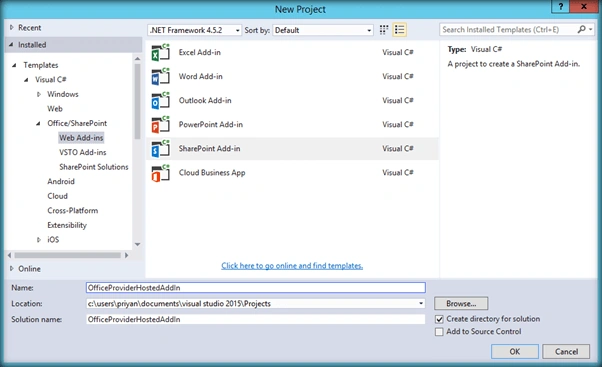Screen dimensions: 602x367
Task: Select VSTO Add-ins in the tree
Action: tap(83, 152)
